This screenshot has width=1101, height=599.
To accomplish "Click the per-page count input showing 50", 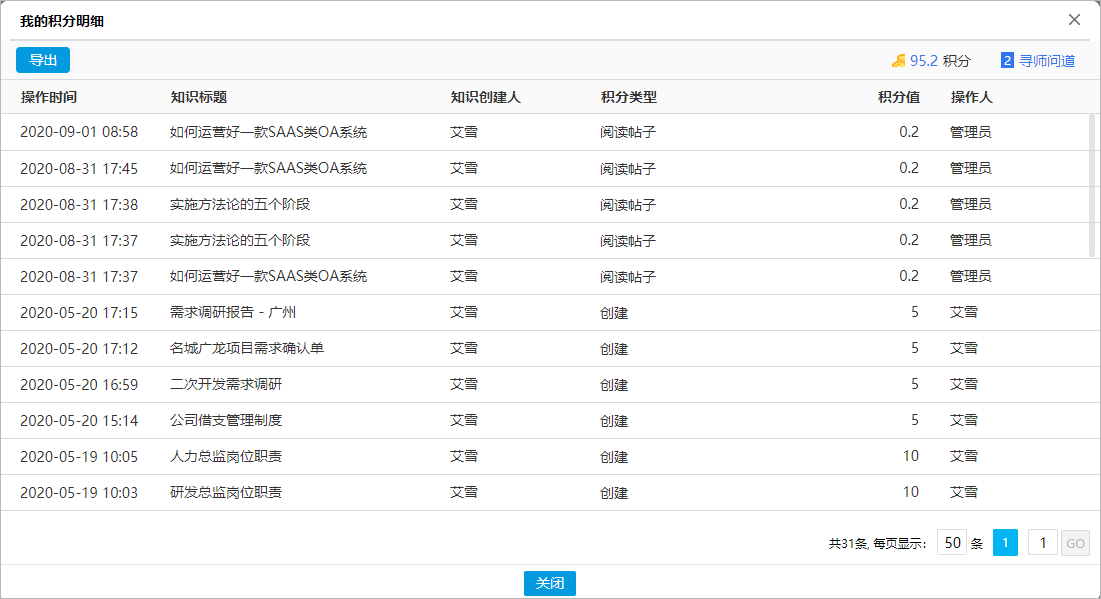I will click(x=951, y=542).
